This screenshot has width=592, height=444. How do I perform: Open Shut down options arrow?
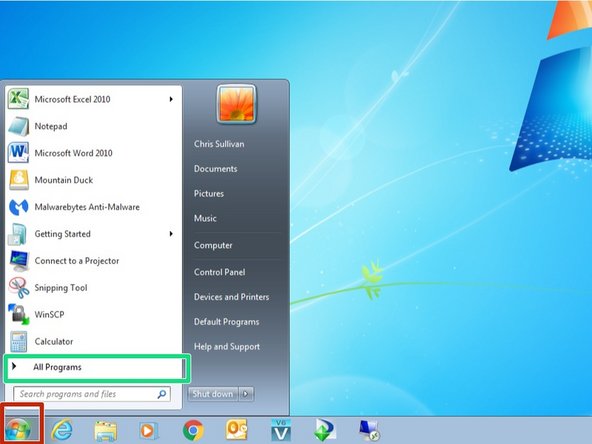click(x=246, y=394)
